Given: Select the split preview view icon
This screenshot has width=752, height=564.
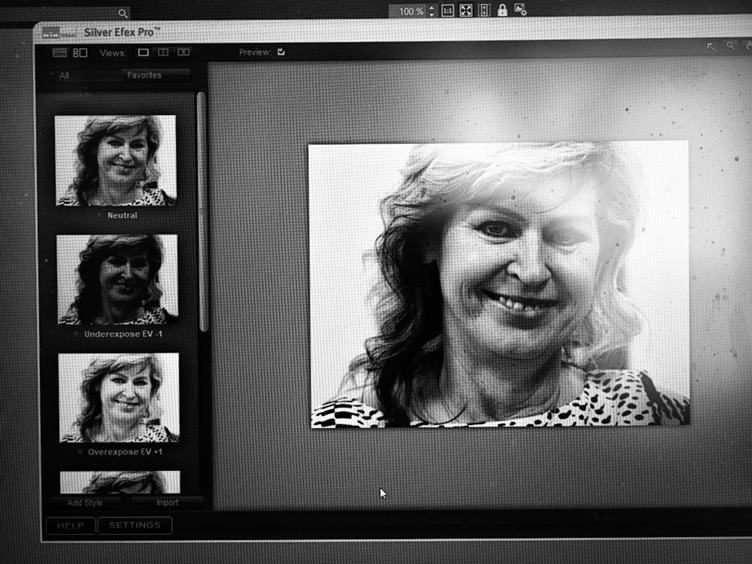Looking at the screenshot, I should click(163, 52).
